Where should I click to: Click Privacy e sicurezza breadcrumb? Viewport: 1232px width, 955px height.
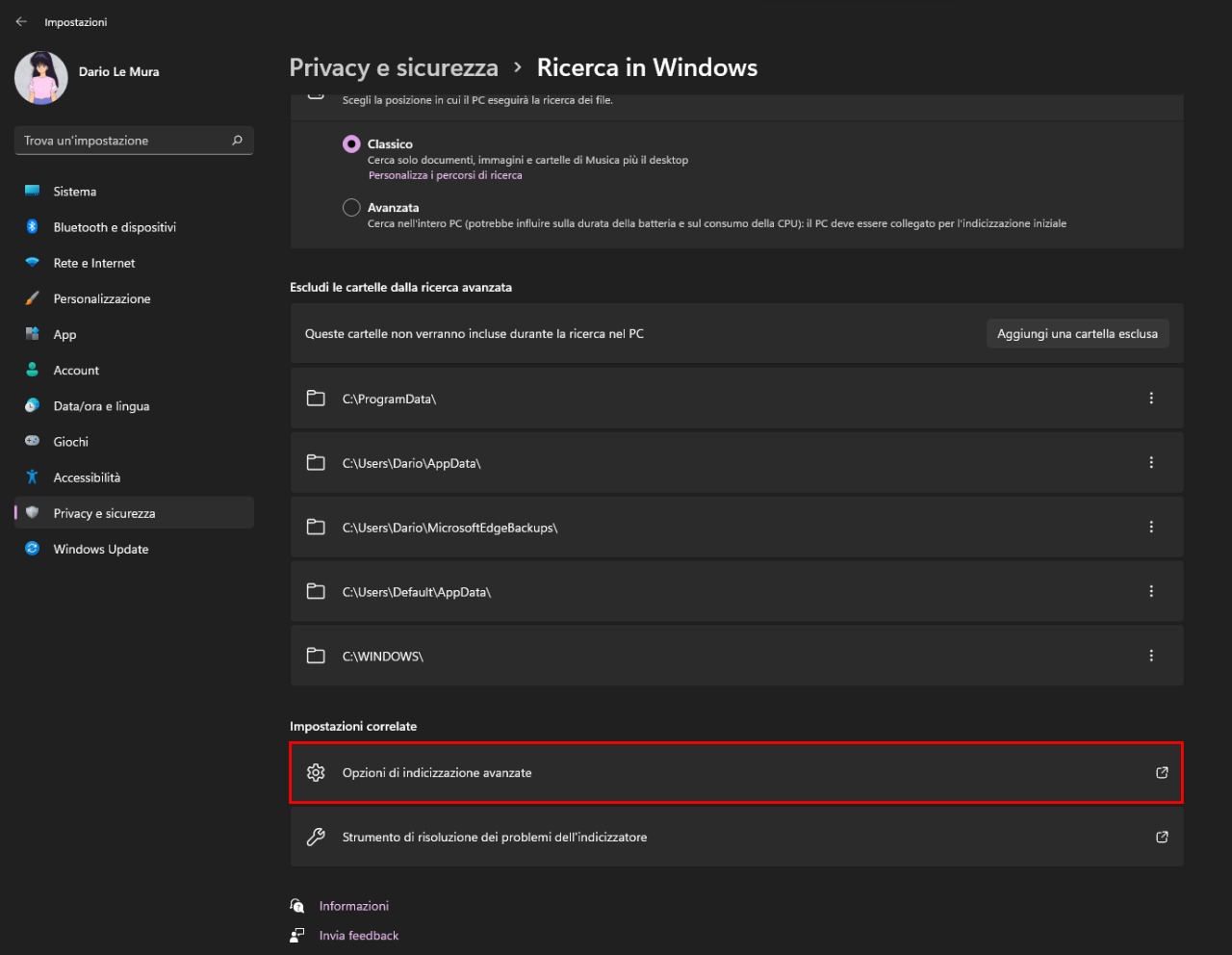point(394,67)
